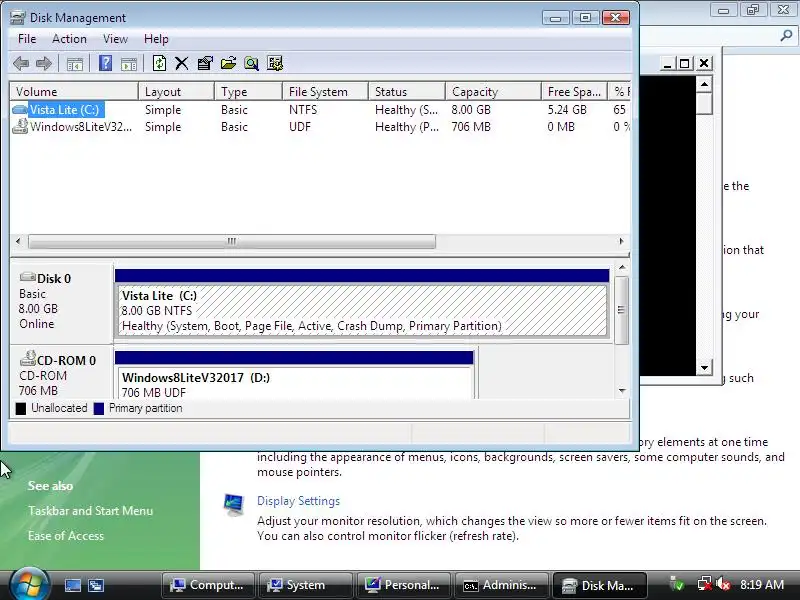800x600 pixels.
Task: Select the Vista Lite (C:) partition block
Action: [x=362, y=310]
